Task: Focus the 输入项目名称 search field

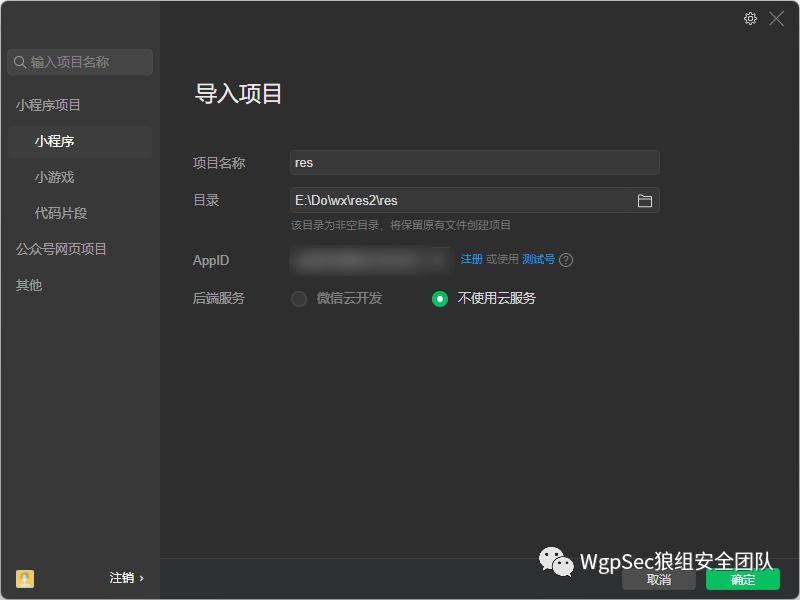Action: 80,62
